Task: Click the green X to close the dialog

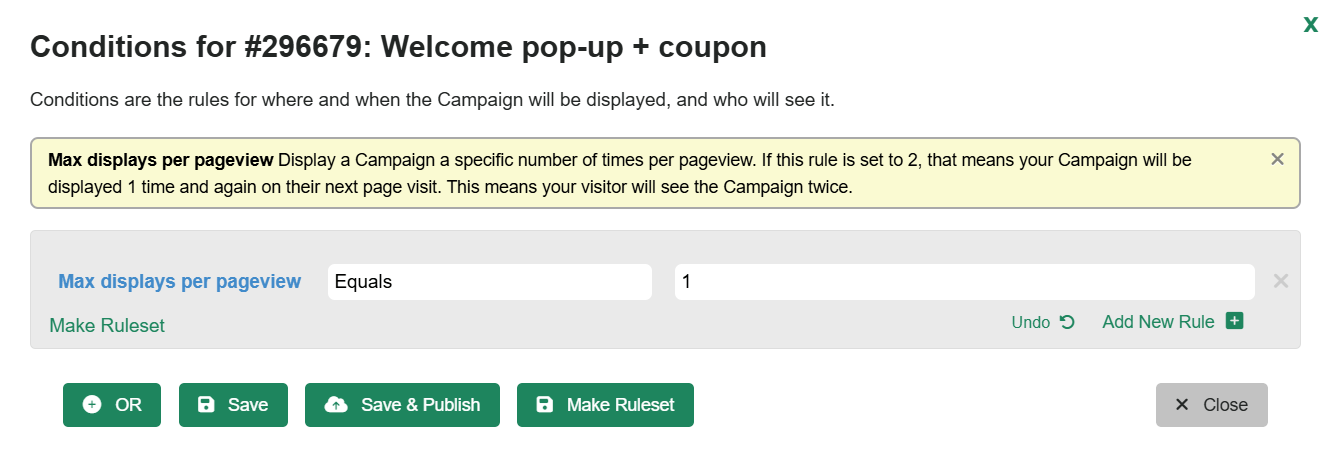Action: 1310,25
